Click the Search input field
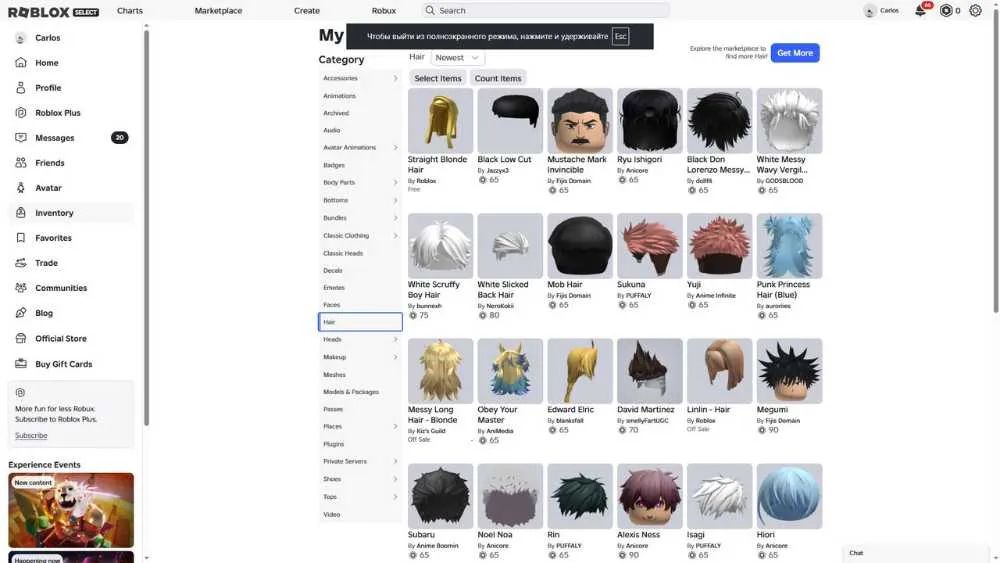Screen dimensions: 1000x563 point(545,10)
